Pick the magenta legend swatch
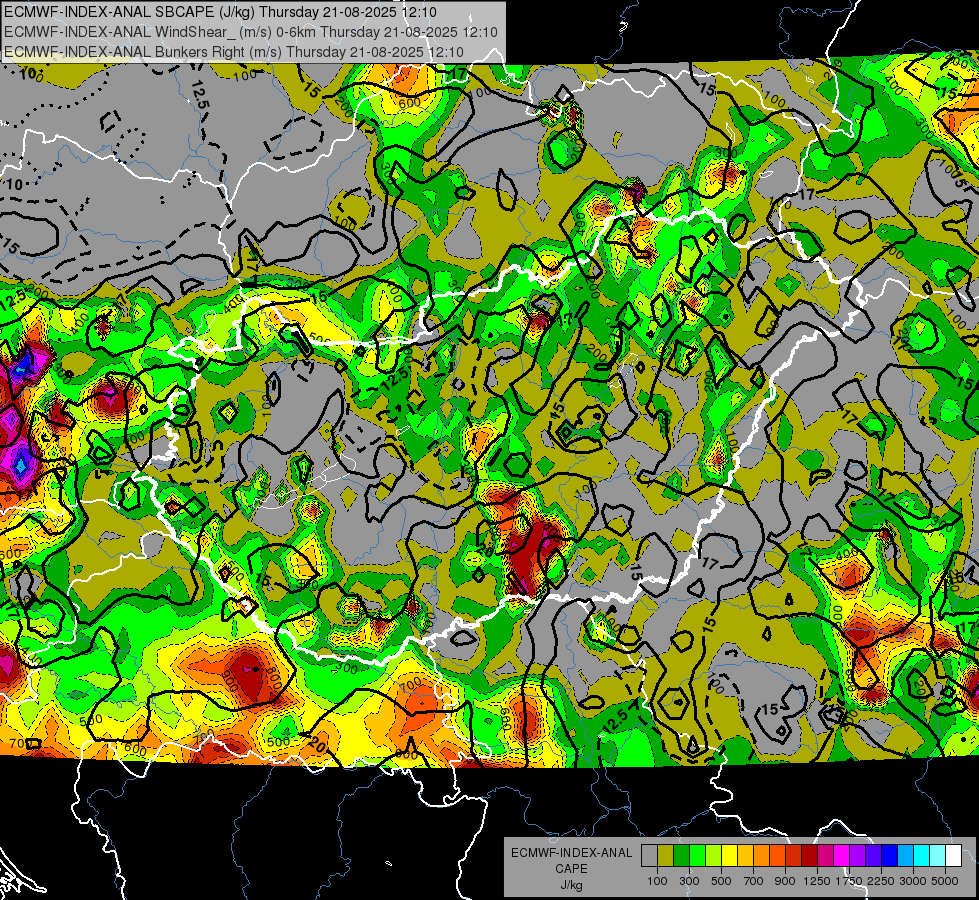Screen dimensions: 979x900 coord(841,856)
